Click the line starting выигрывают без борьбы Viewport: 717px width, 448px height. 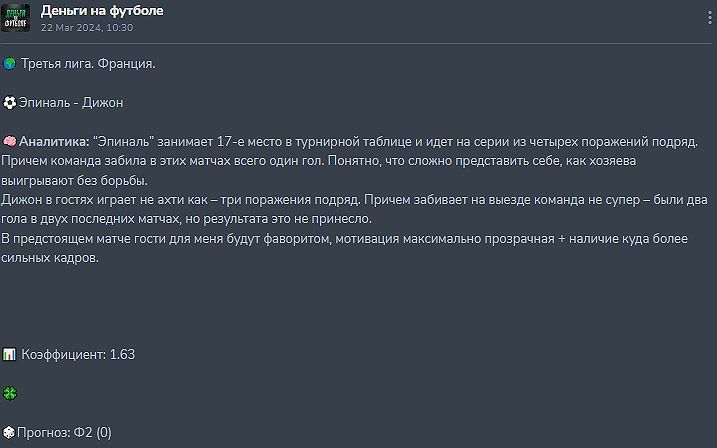coord(74,180)
